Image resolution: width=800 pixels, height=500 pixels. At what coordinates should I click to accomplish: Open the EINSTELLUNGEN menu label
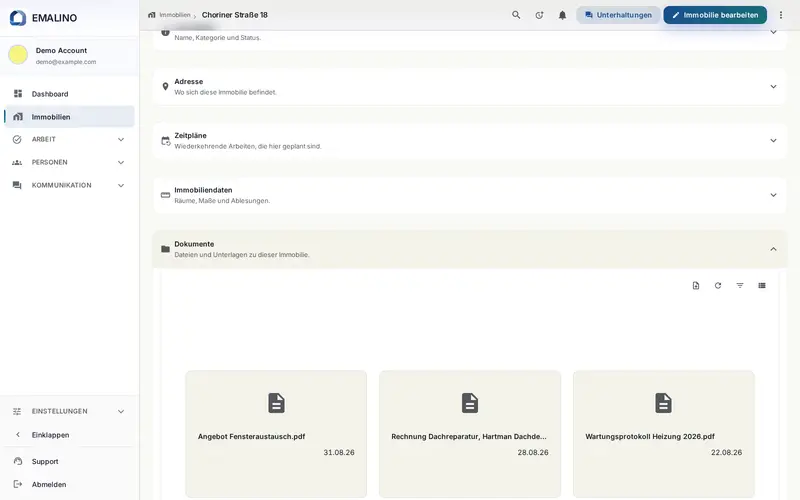(x=60, y=411)
